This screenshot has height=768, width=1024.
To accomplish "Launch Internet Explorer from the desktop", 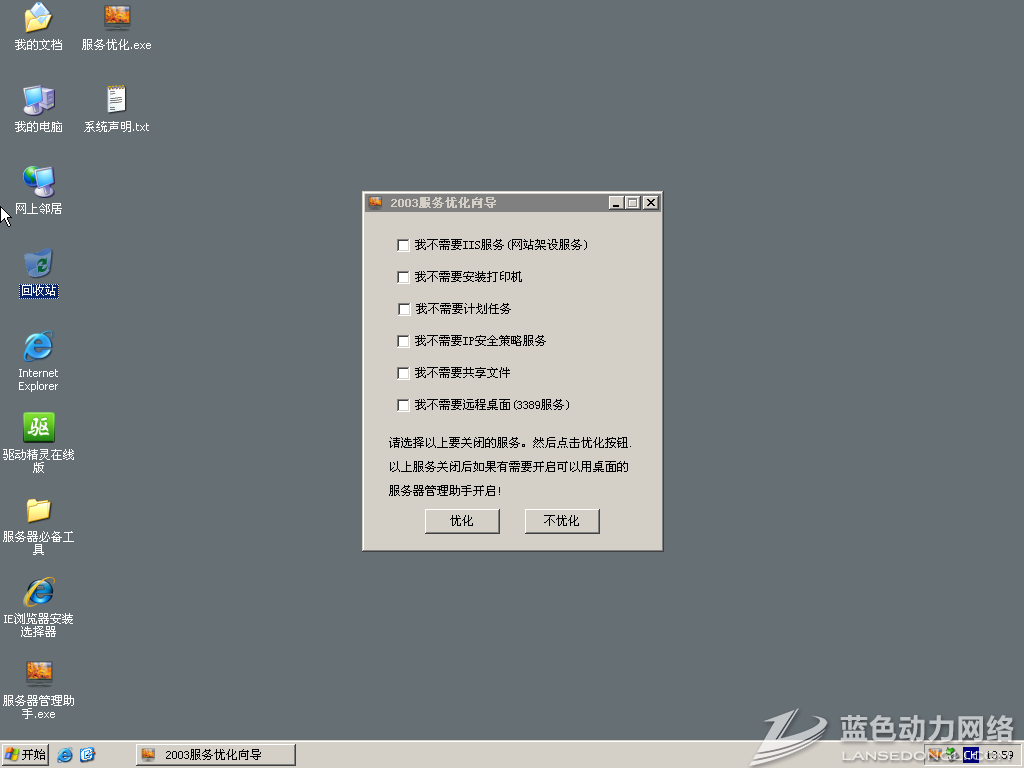I will 38,346.
